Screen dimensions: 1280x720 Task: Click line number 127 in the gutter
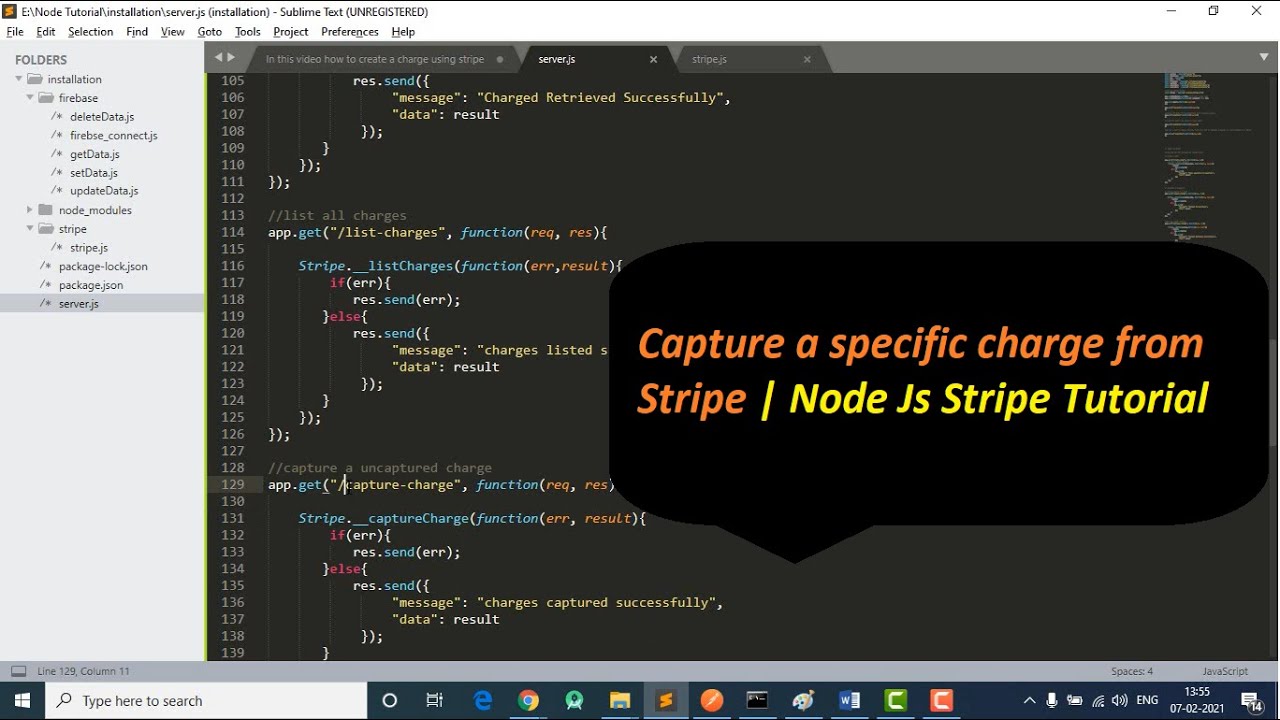click(x=232, y=451)
